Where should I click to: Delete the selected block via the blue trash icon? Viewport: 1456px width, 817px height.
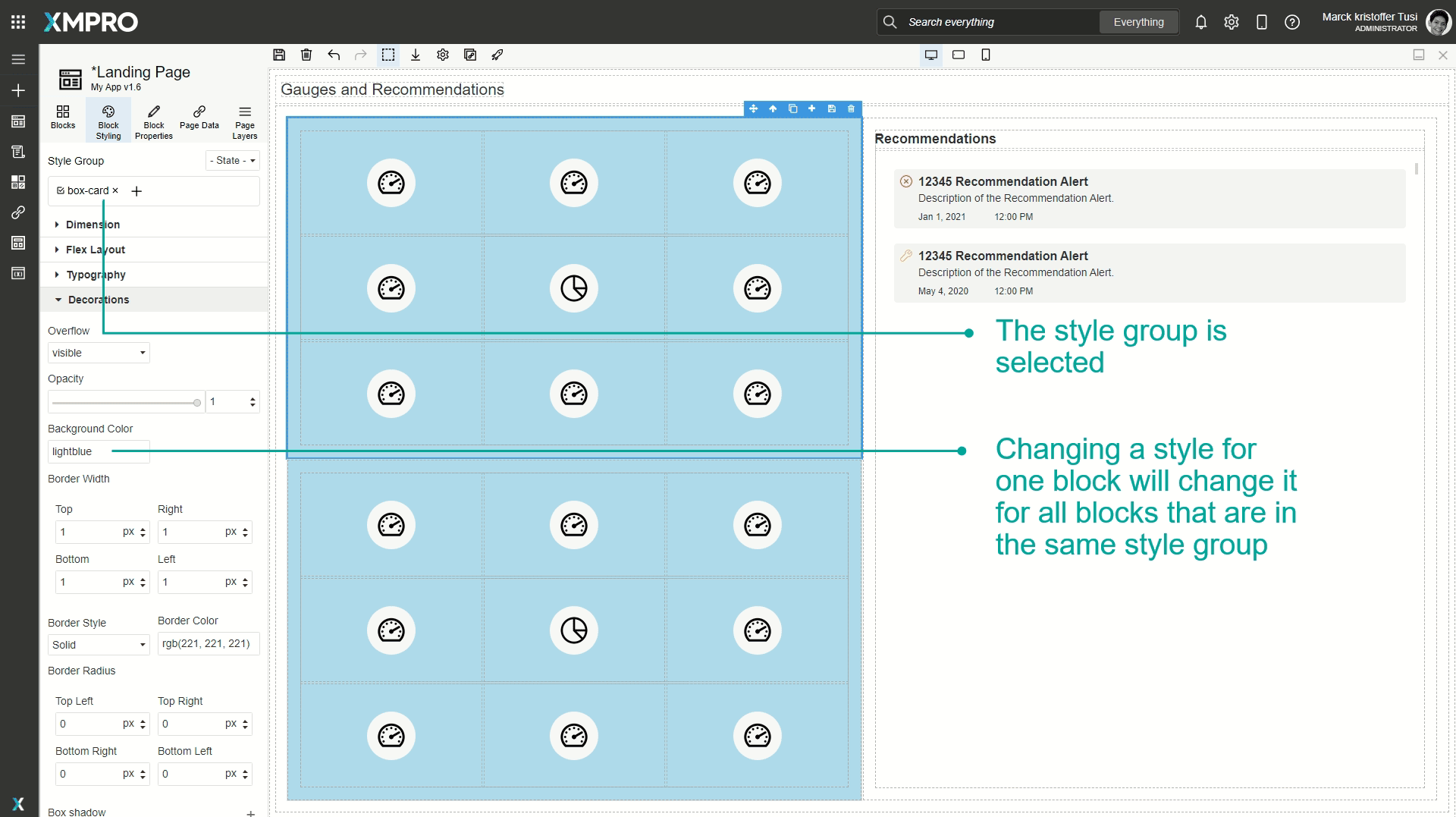pyautogui.click(x=851, y=108)
